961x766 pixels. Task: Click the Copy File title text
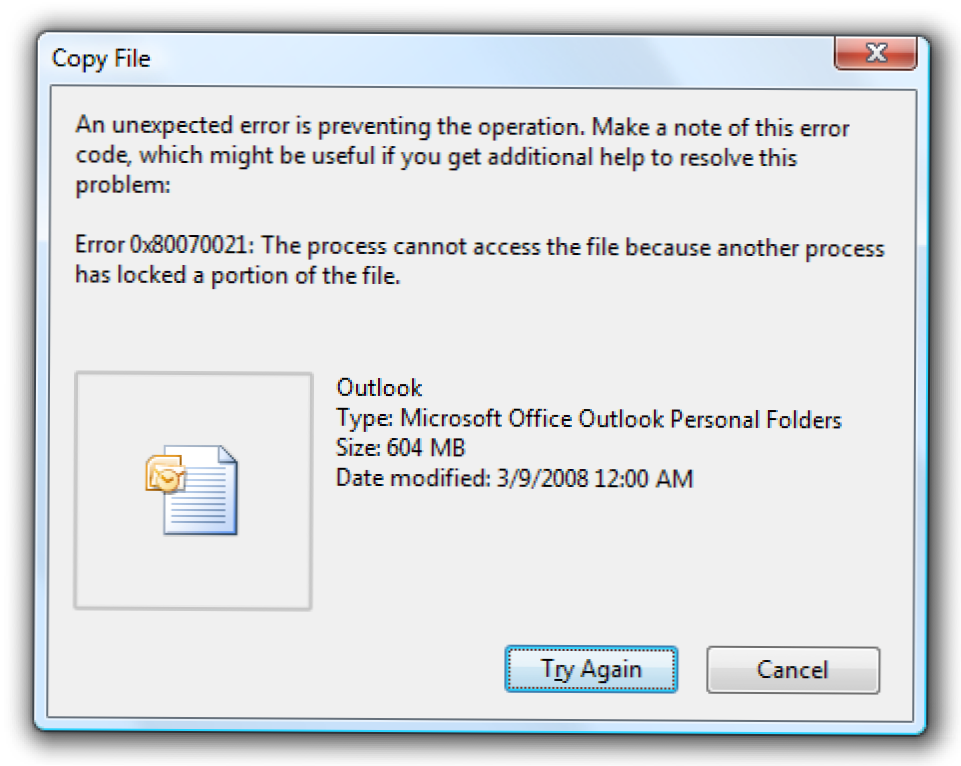101,59
